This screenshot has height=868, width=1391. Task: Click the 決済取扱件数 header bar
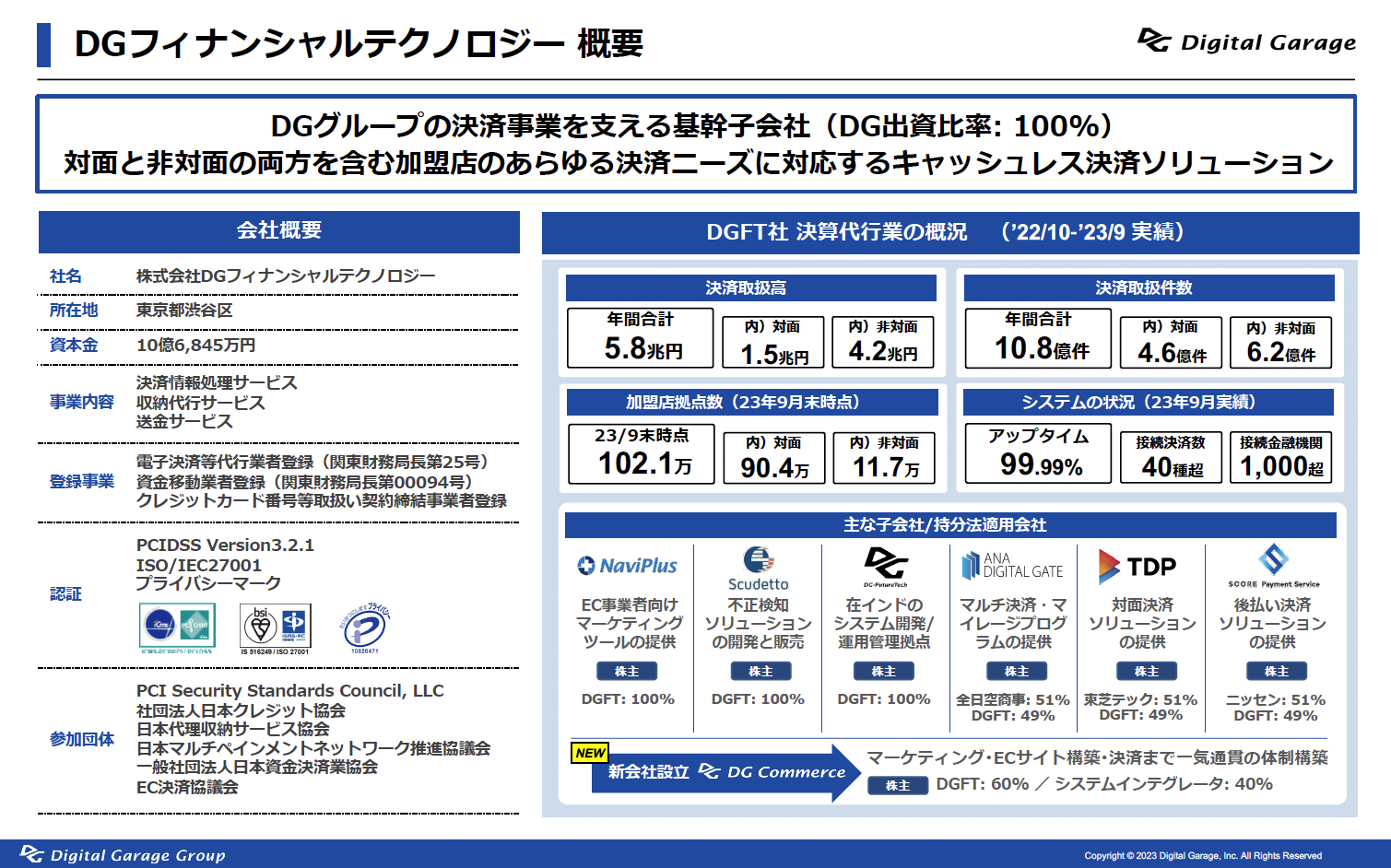[1149, 287]
